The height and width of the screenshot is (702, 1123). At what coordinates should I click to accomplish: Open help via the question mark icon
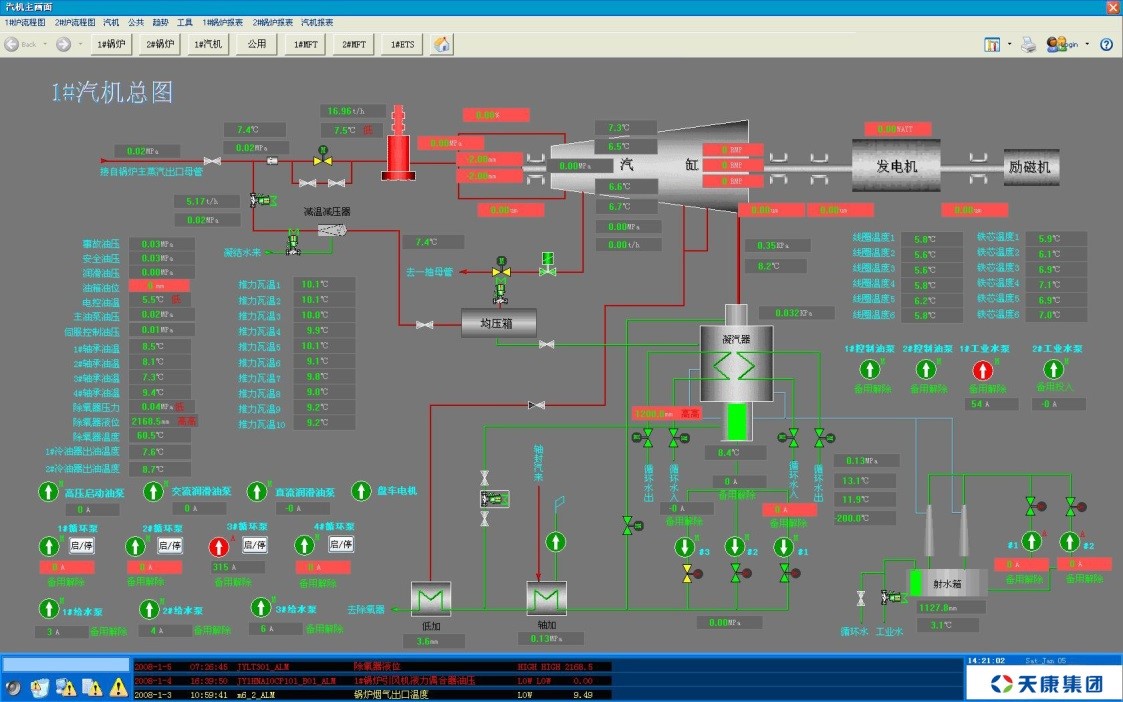pos(1106,44)
